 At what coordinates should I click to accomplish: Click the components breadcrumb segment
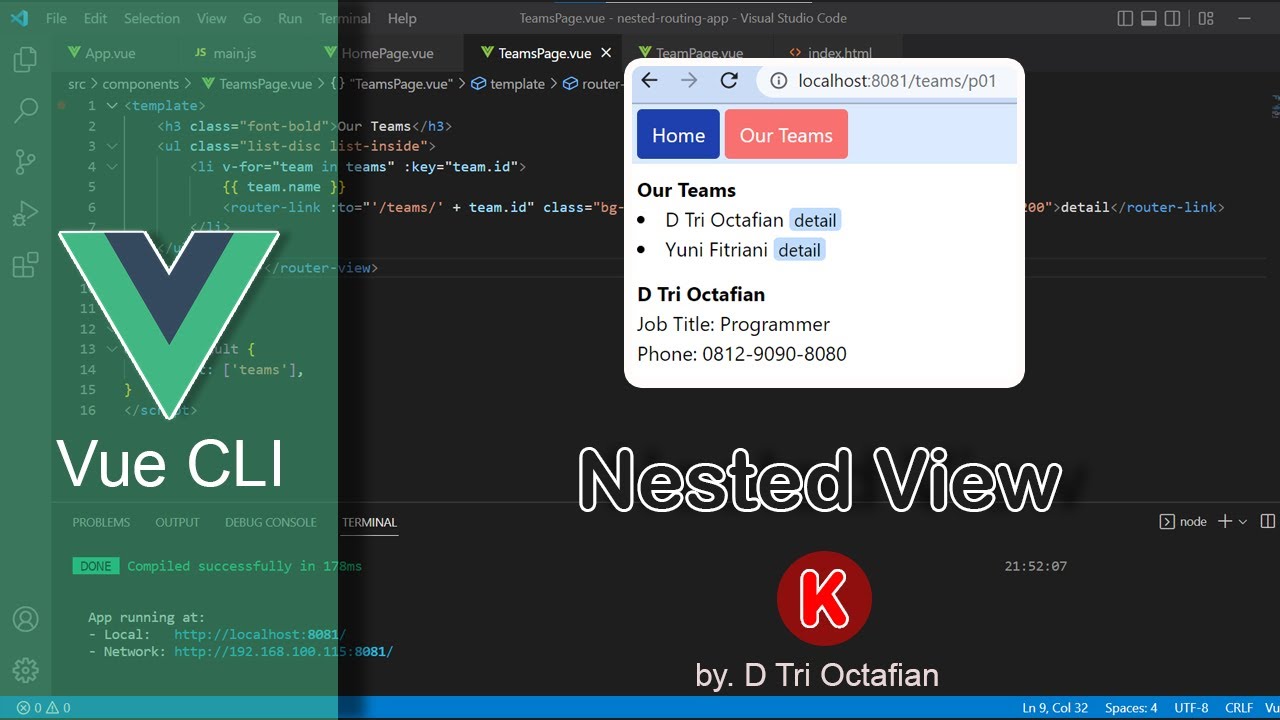coord(140,84)
